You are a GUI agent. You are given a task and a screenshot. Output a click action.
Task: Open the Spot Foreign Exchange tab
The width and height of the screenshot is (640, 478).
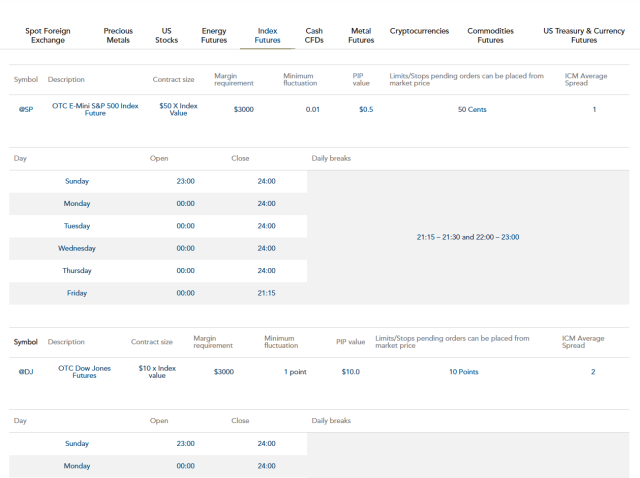pos(48,36)
